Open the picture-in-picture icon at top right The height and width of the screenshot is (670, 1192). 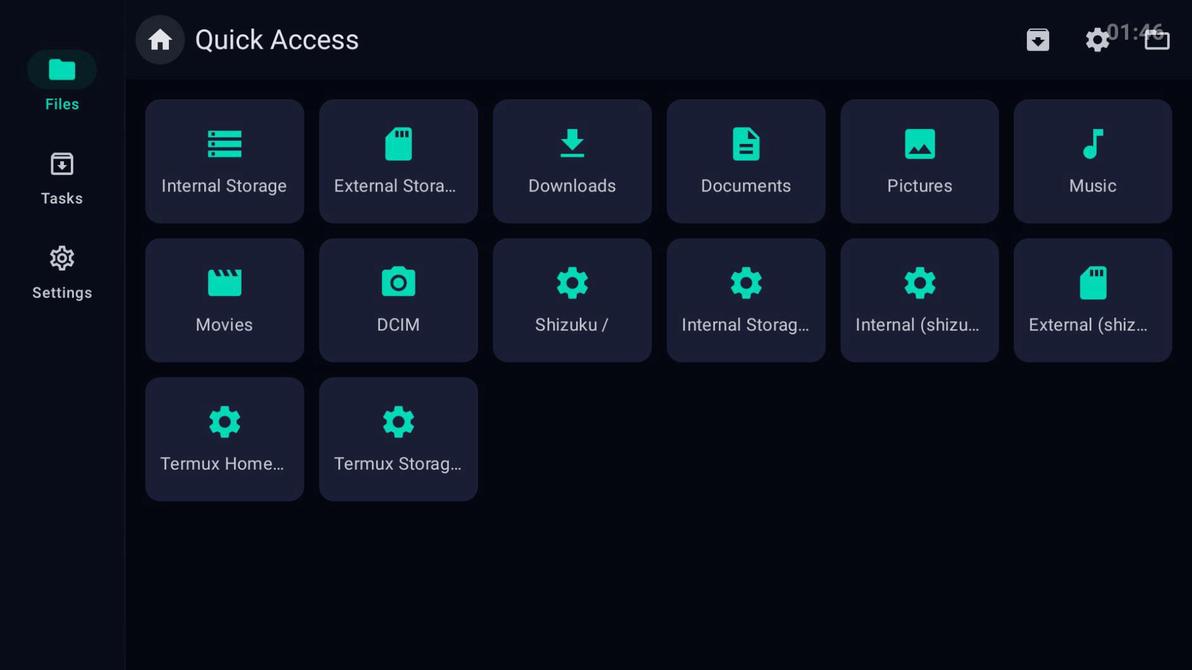click(x=1157, y=39)
